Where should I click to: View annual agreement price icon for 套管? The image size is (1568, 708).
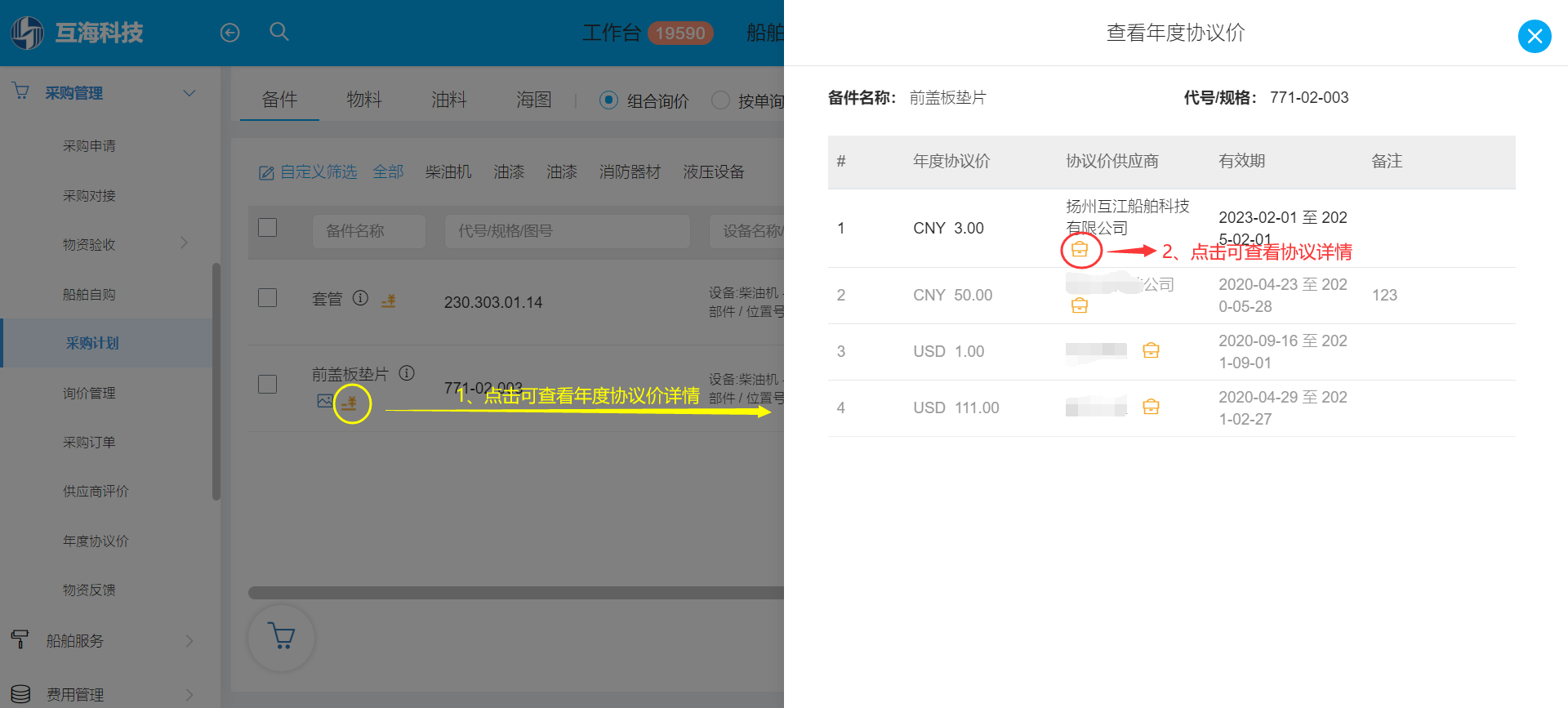pyautogui.click(x=389, y=301)
